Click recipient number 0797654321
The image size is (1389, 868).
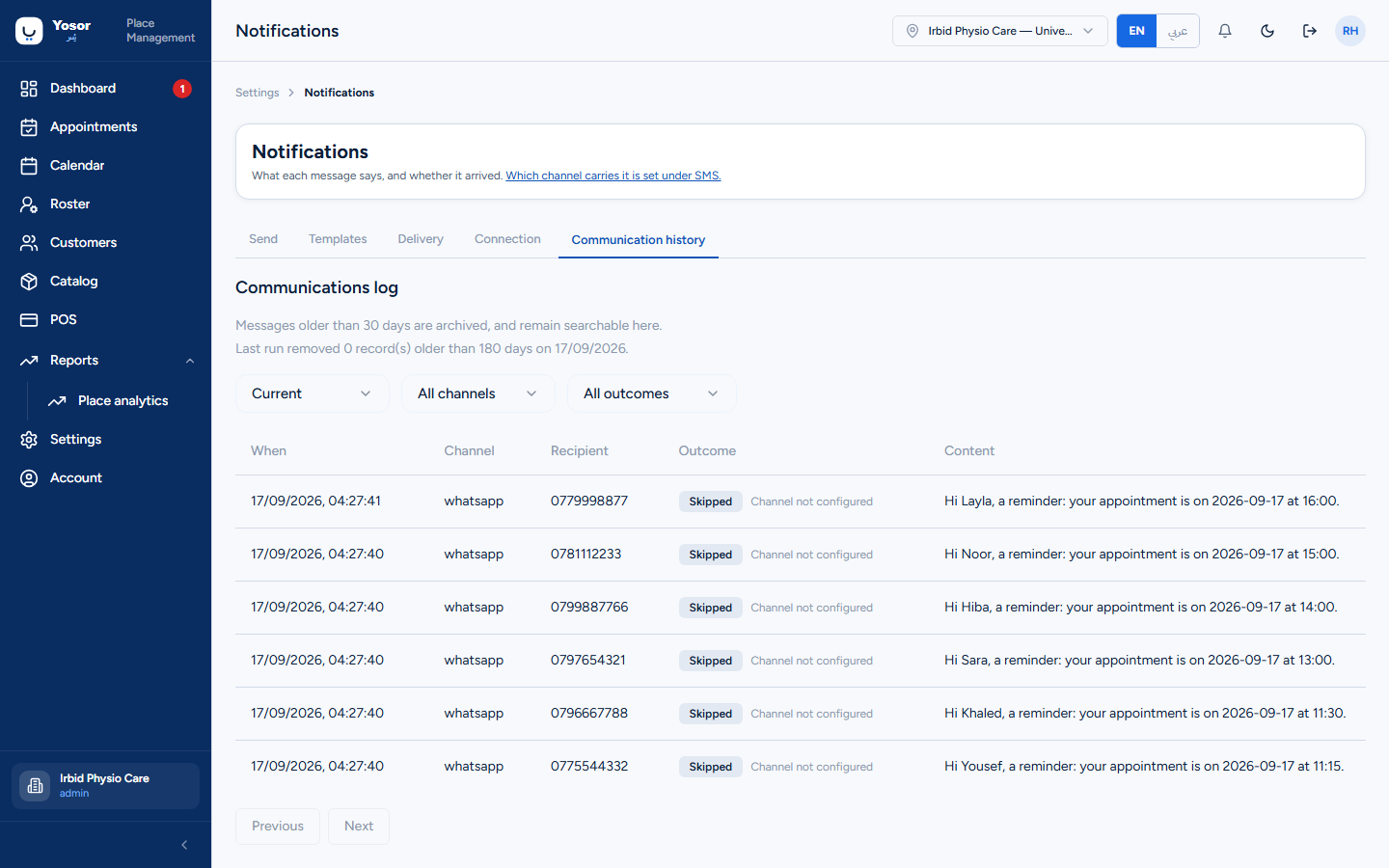[588, 661]
